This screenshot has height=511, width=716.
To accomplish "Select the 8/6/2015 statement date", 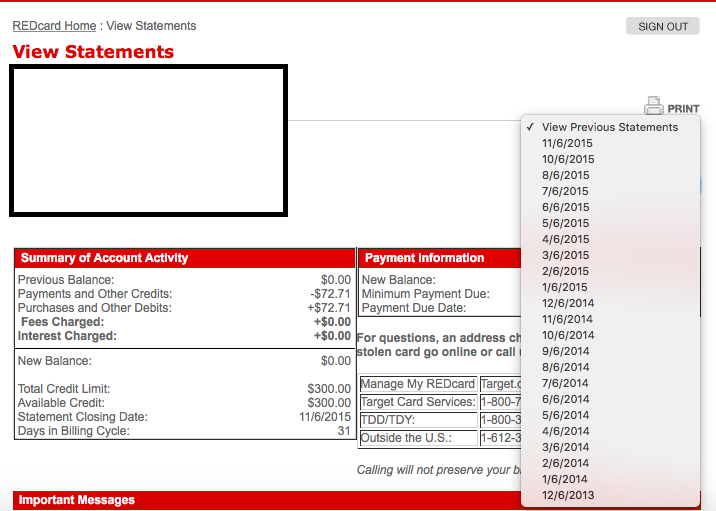I will coord(565,175).
